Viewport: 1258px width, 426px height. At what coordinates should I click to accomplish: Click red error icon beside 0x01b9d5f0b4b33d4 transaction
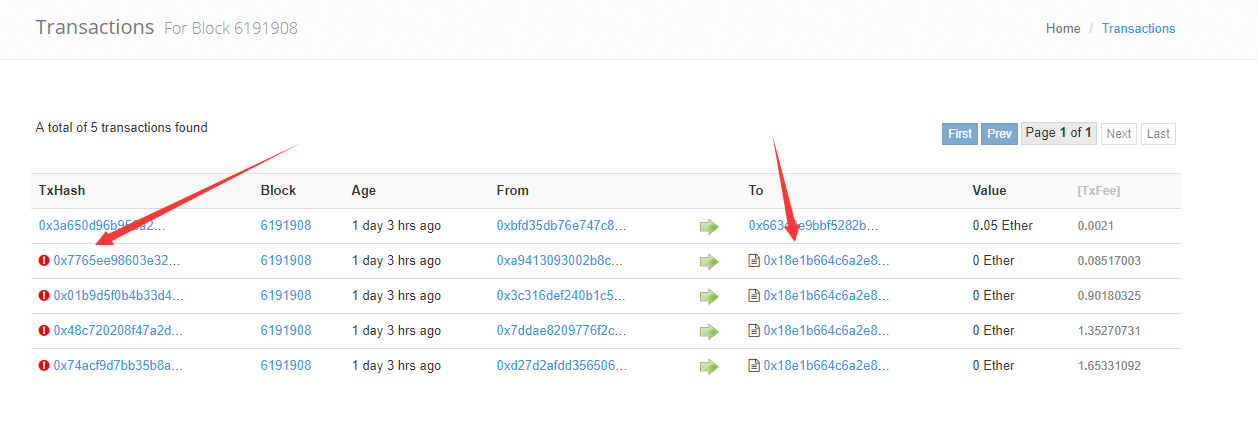(x=44, y=296)
